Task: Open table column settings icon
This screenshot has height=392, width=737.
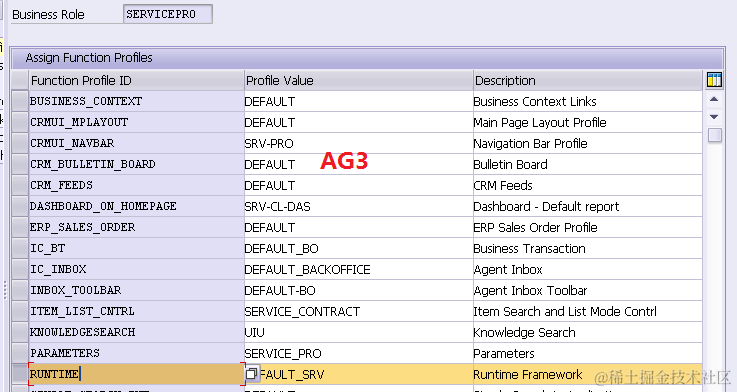Action: point(714,80)
